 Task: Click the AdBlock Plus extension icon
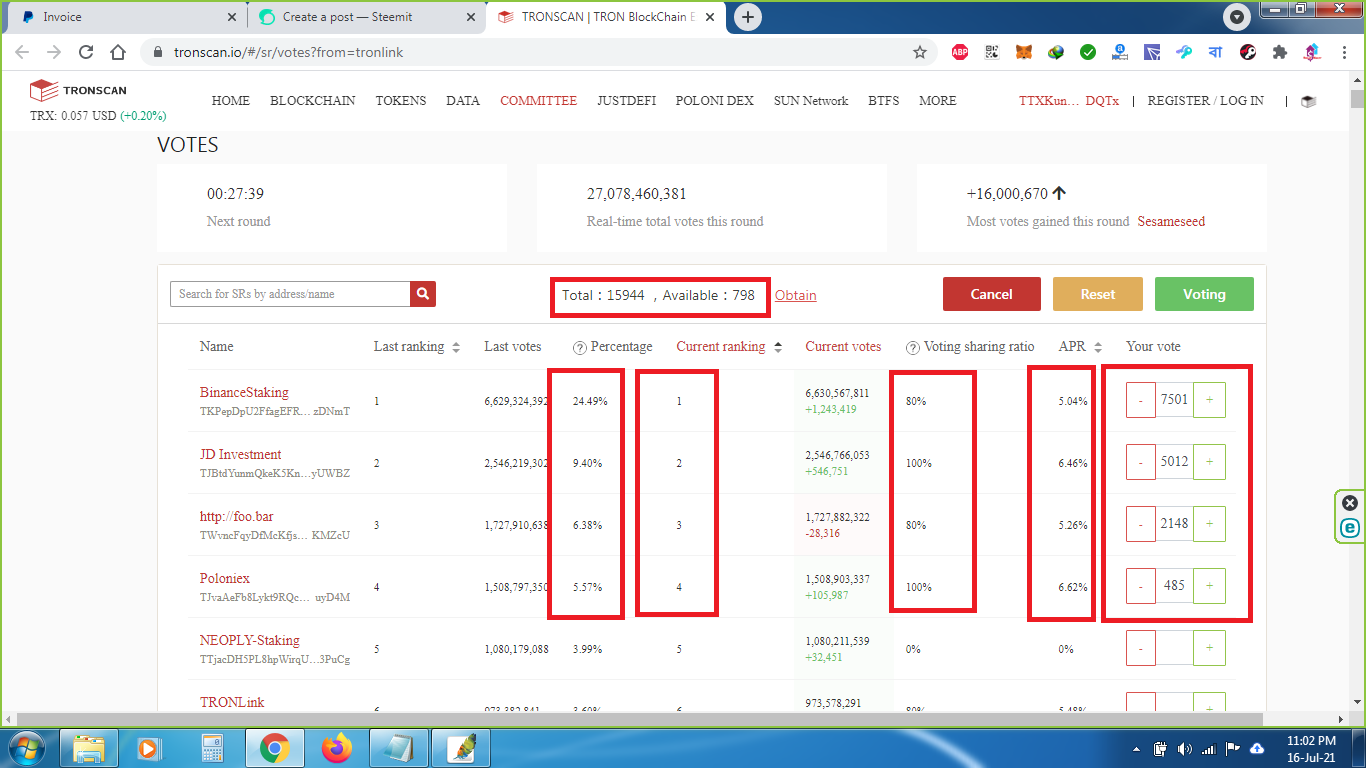coord(959,52)
